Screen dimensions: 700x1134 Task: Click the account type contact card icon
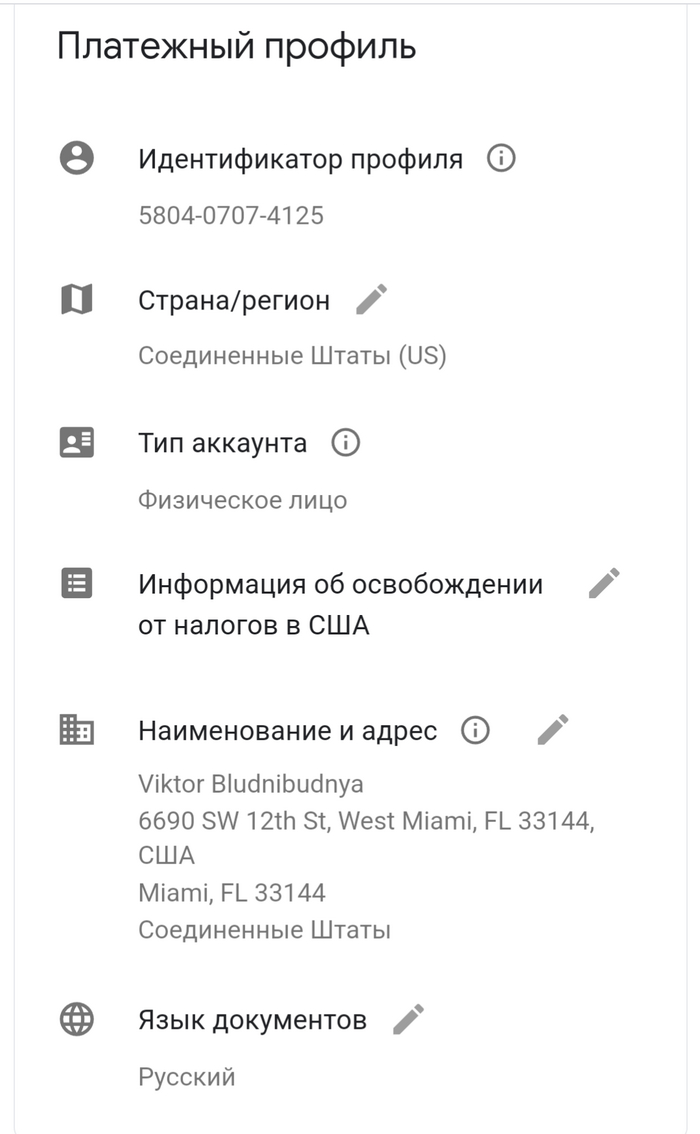77,442
